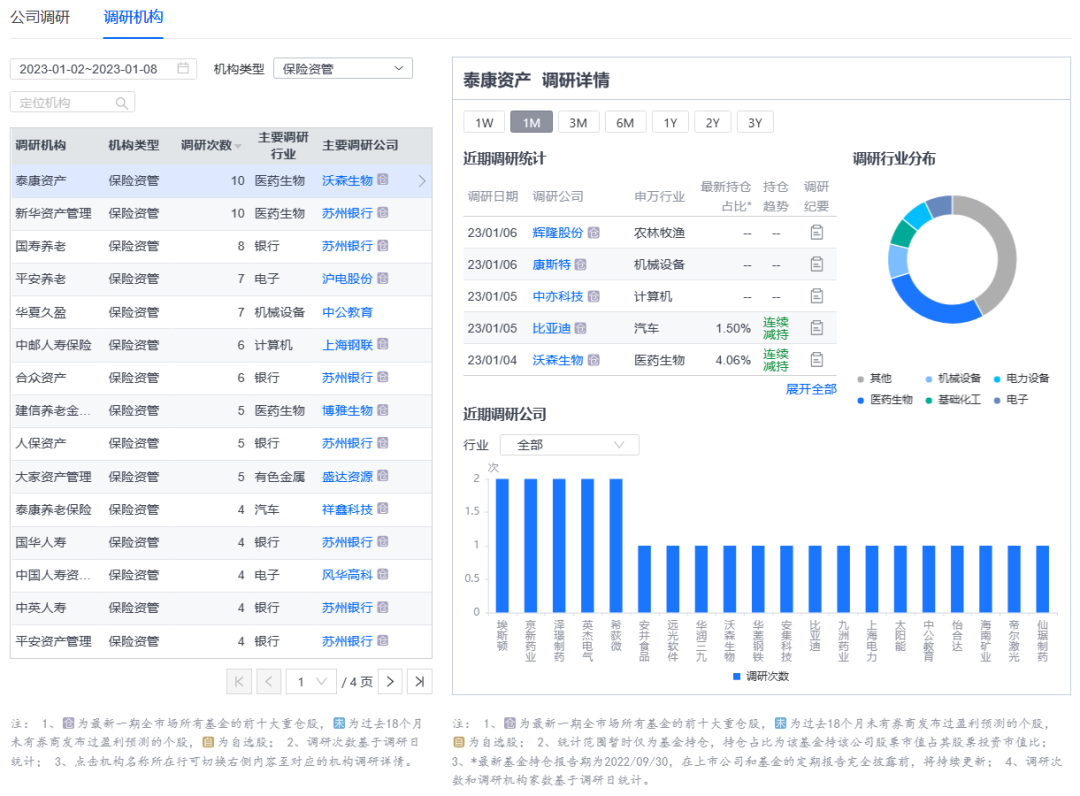Image resolution: width=1080 pixels, height=796 pixels.
Task: Click the fund badge next to 康斯特
Action: tap(581, 264)
